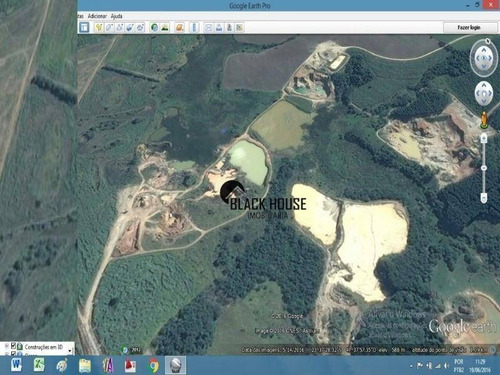This screenshot has height=375, width=500.
Task: Click the north N compass marker
Action: coord(488,41)
